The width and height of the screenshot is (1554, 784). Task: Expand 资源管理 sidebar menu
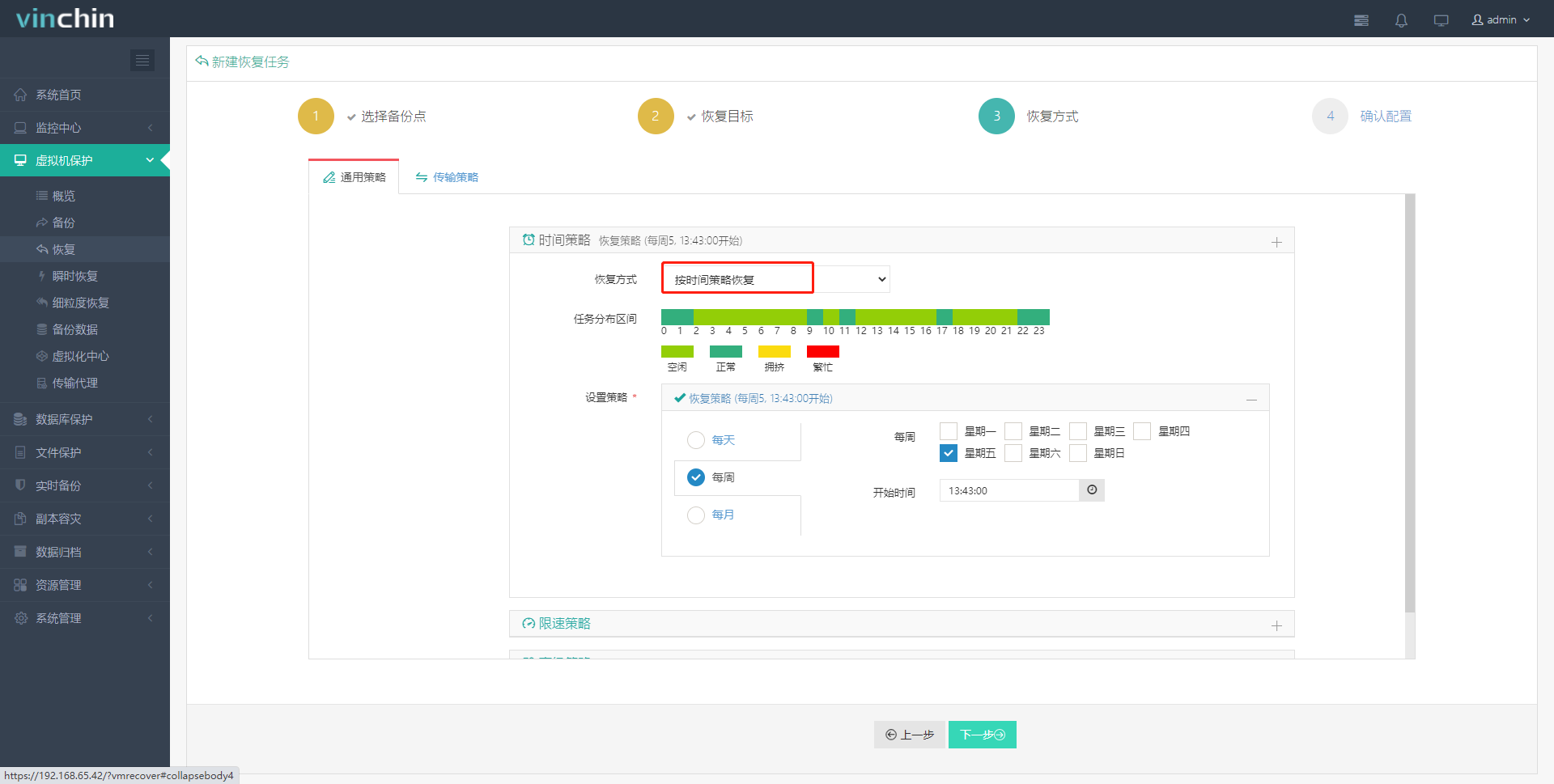85,585
